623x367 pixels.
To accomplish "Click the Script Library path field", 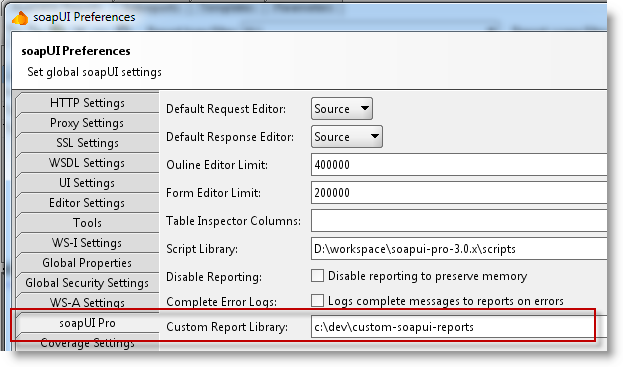I will click(x=459, y=249).
